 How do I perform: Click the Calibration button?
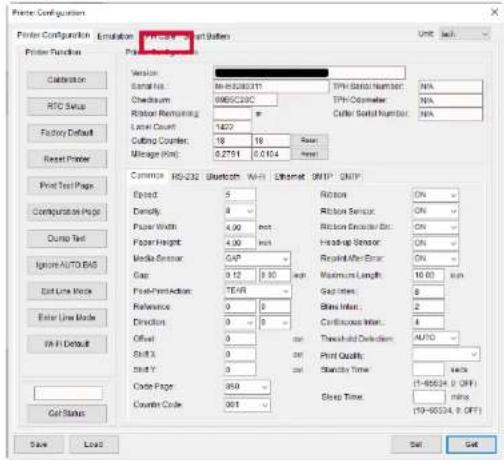coord(67,80)
